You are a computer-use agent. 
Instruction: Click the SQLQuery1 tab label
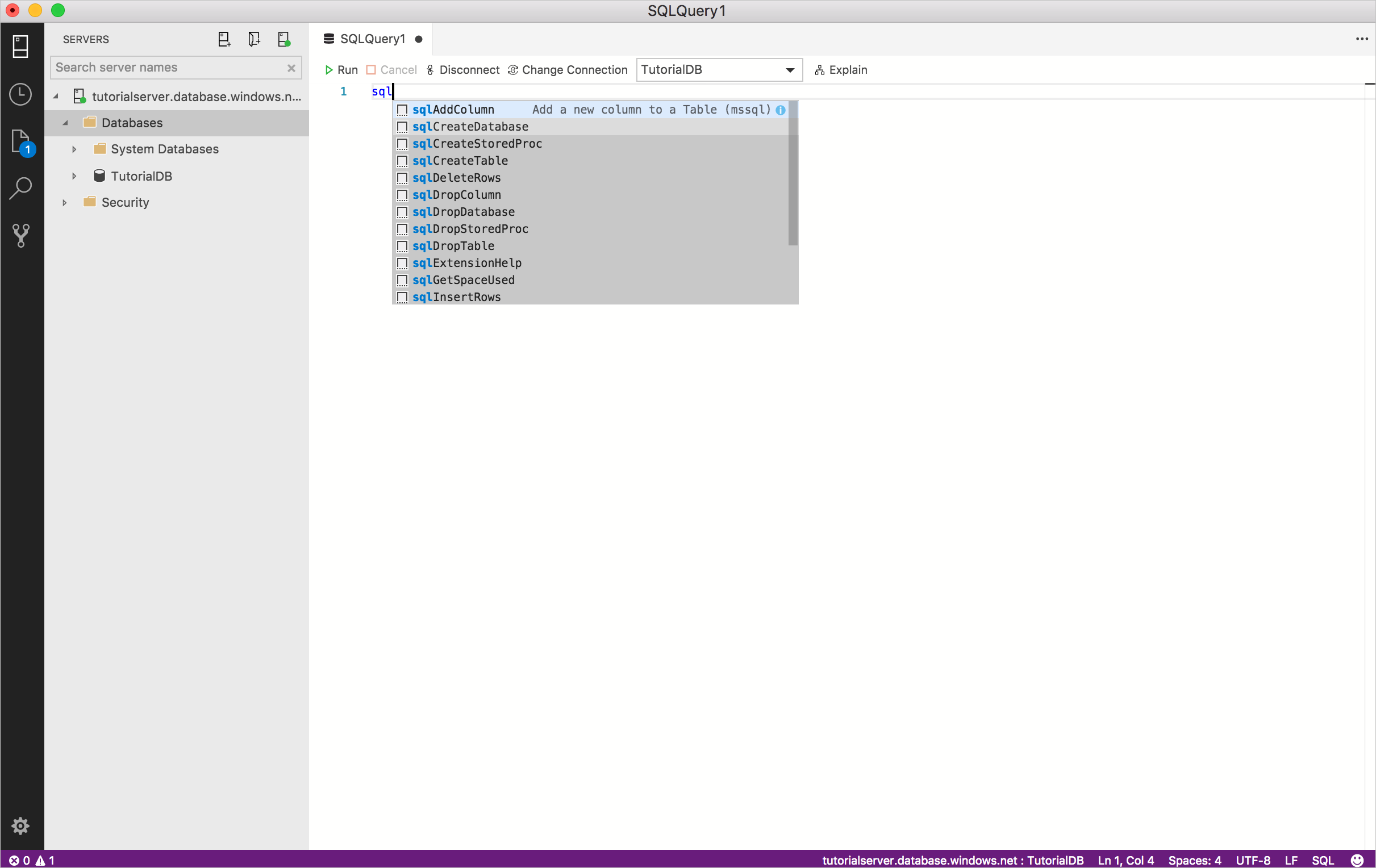click(x=374, y=38)
